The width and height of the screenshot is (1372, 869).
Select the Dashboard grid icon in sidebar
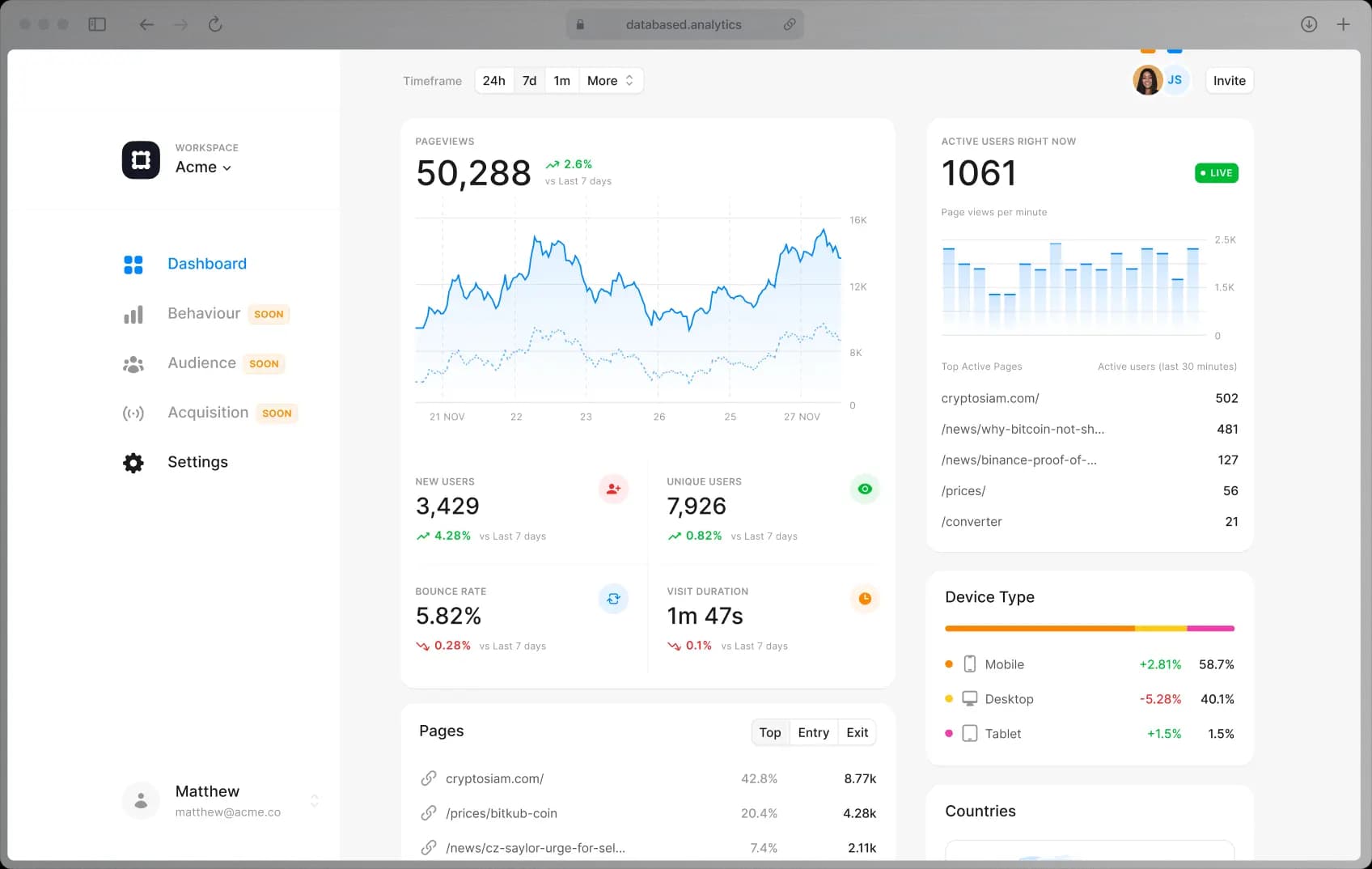133,264
